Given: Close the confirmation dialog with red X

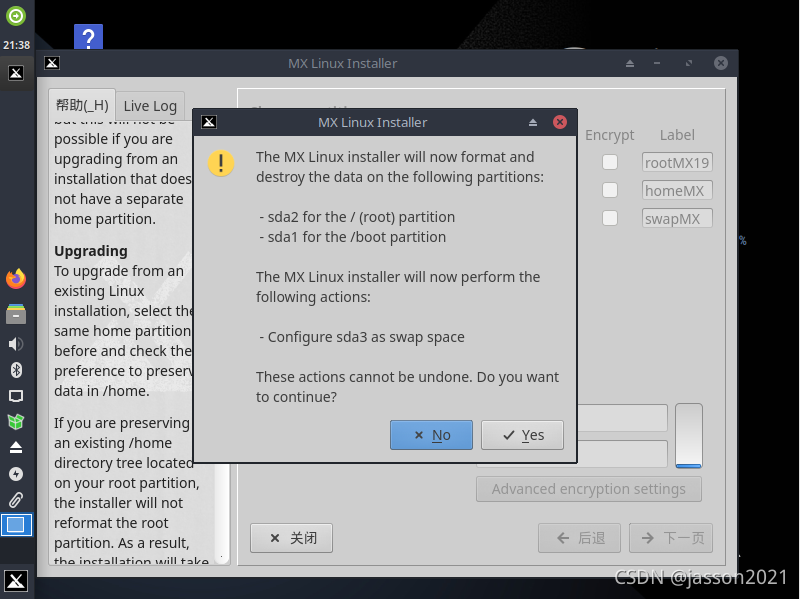Looking at the screenshot, I should tap(560, 122).
